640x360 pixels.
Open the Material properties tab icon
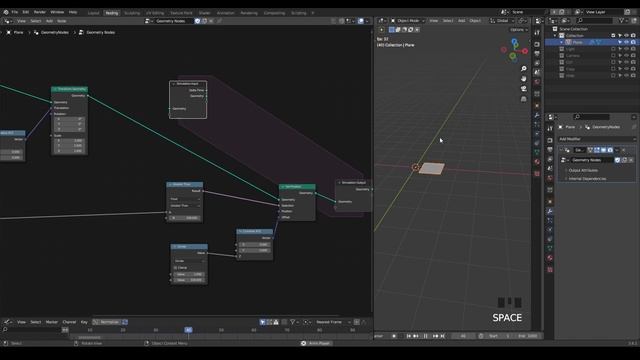pyautogui.click(x=550, y=258)
